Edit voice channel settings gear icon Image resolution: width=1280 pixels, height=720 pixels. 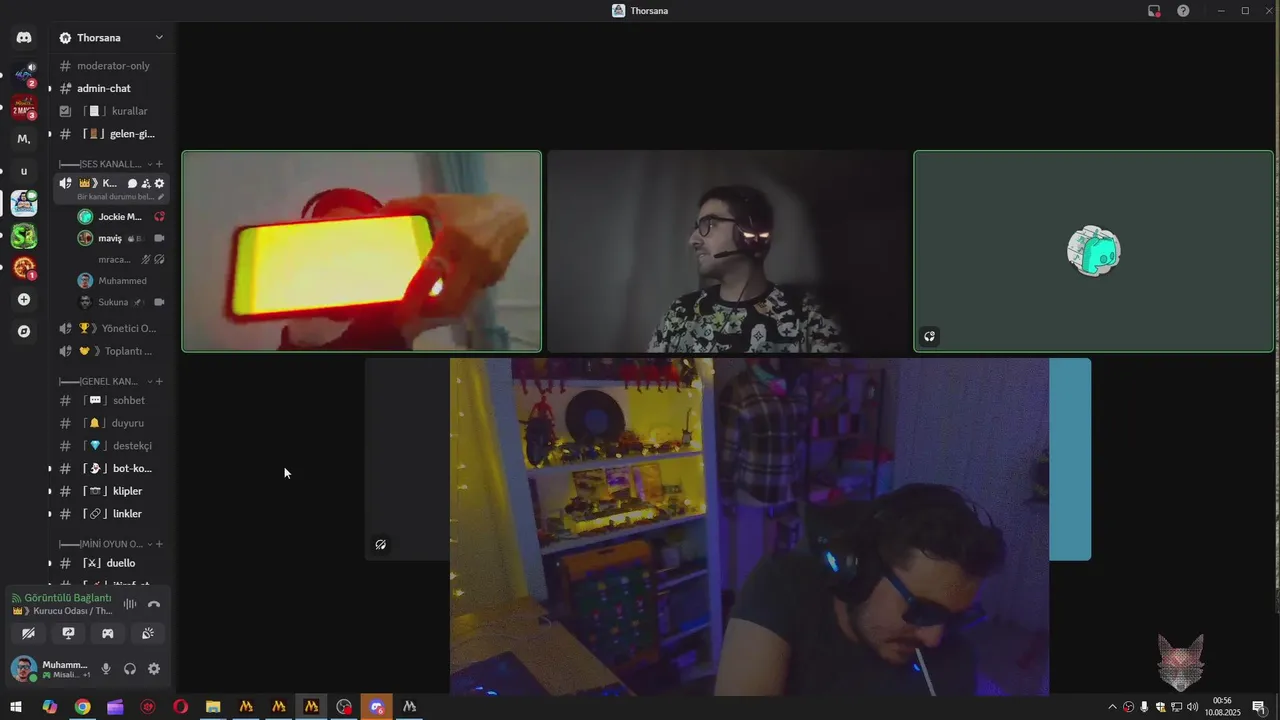tap(159, 183)
